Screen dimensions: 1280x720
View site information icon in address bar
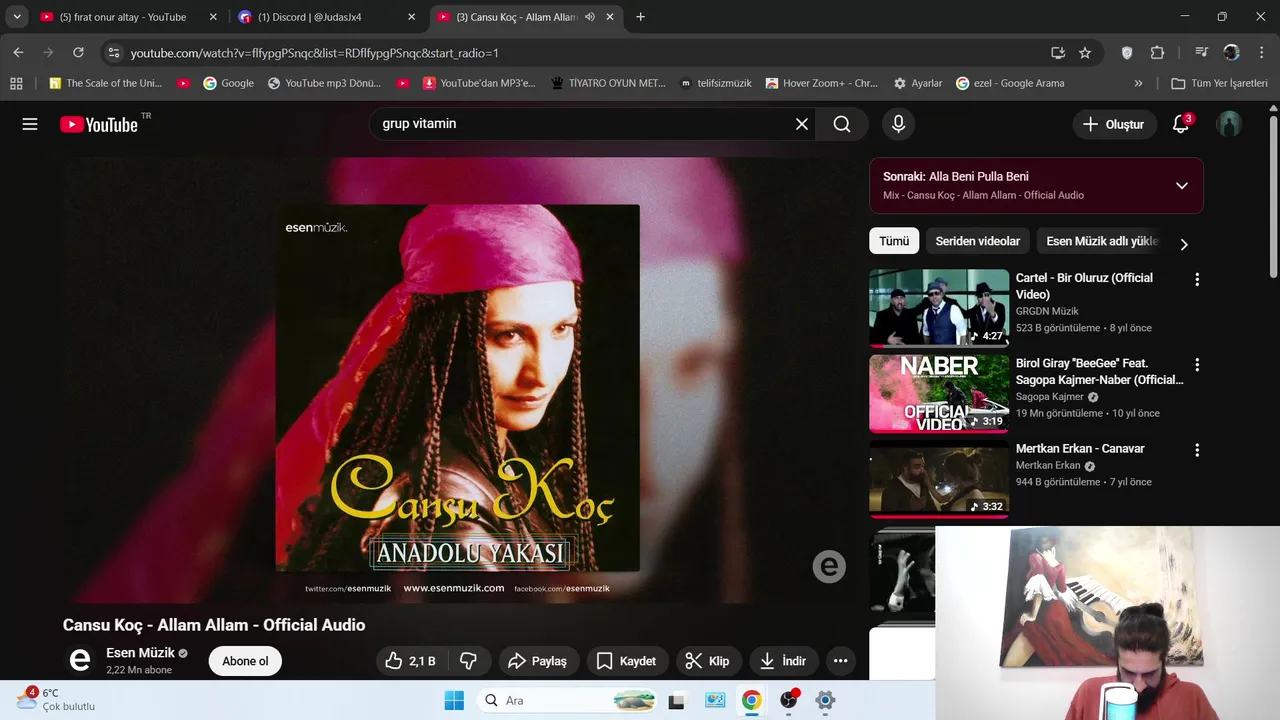pyautogui.click(x=114, y=53)
